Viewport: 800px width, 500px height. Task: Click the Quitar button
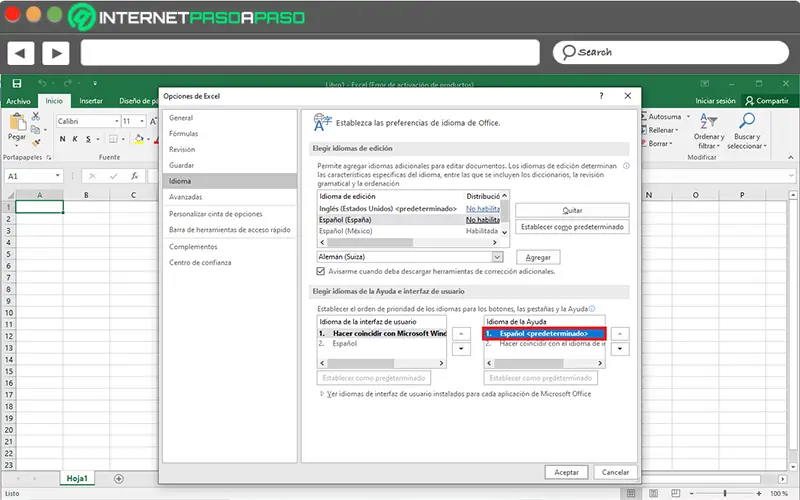[572, 210]
